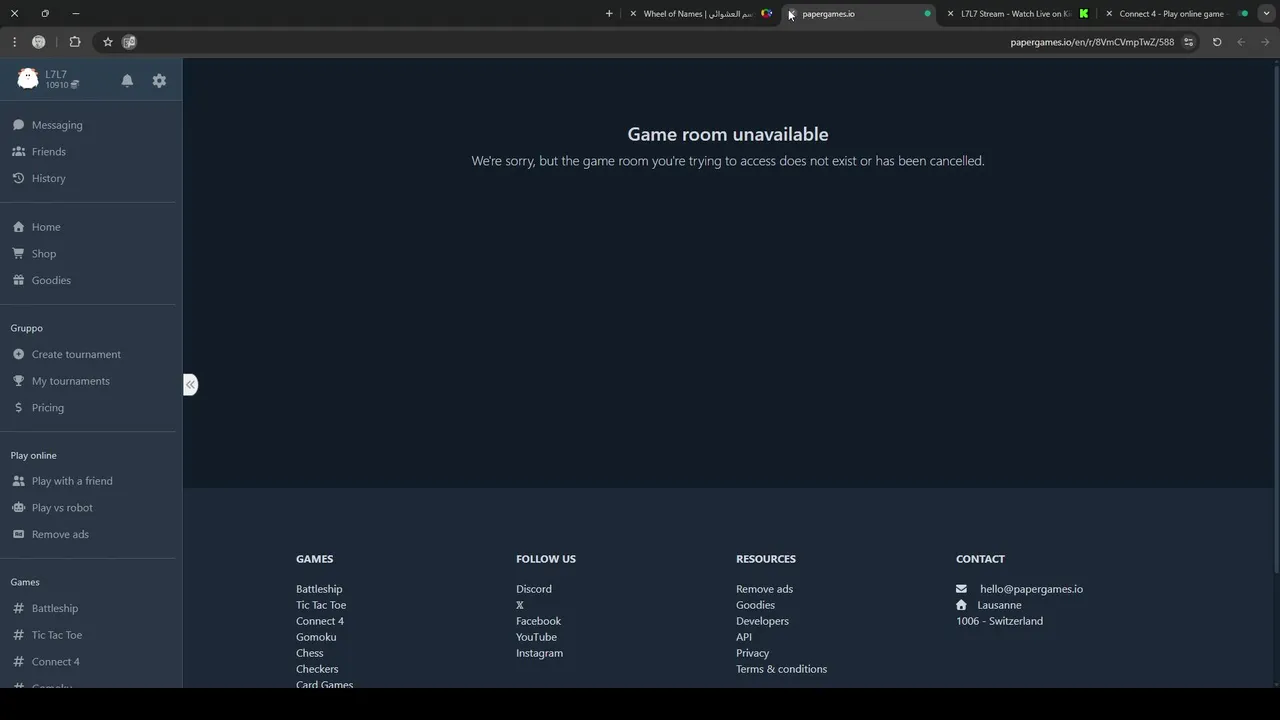The height and width of the screenshot is (720, 1280).
Task: Open a new browser tab
Action: click(x=609, y=14)
